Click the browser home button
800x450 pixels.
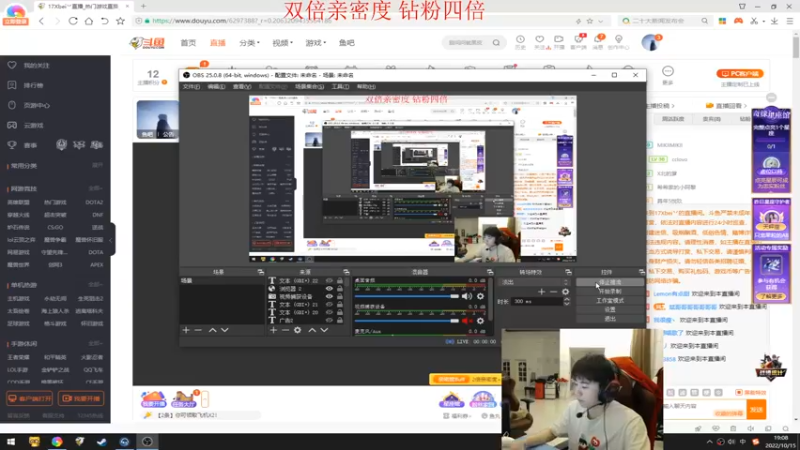pos(89,21)
